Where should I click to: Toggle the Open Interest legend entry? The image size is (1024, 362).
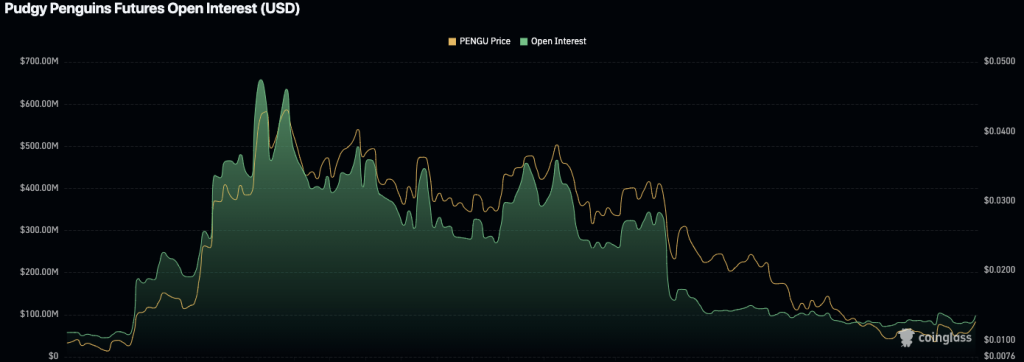tap(553, 41)
